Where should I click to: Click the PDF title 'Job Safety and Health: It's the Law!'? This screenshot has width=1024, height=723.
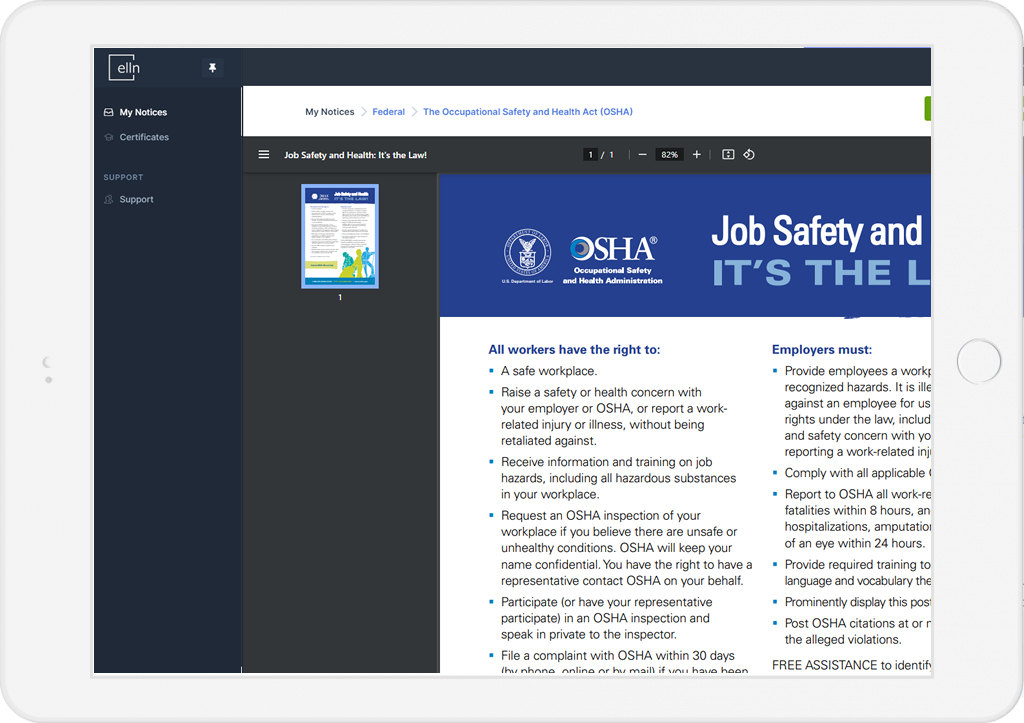click(355, 155)
